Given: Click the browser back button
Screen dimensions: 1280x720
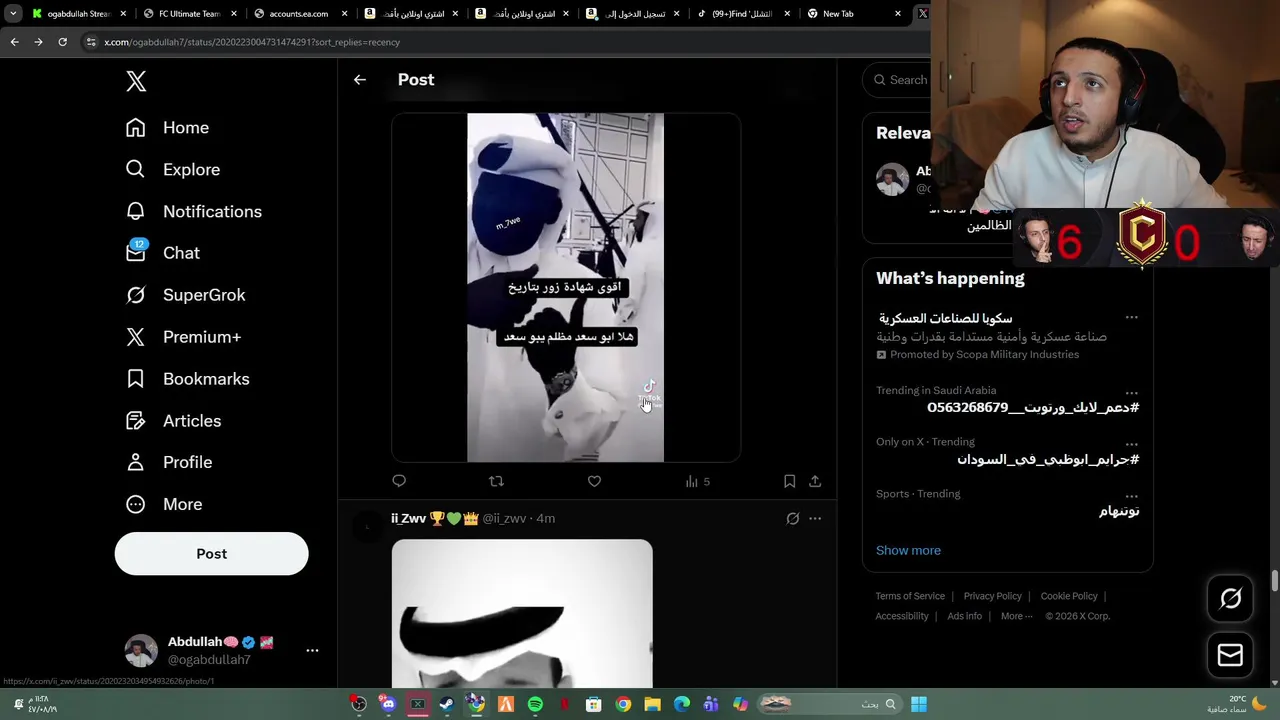Looking at the screenshot, I should (14, 42).
